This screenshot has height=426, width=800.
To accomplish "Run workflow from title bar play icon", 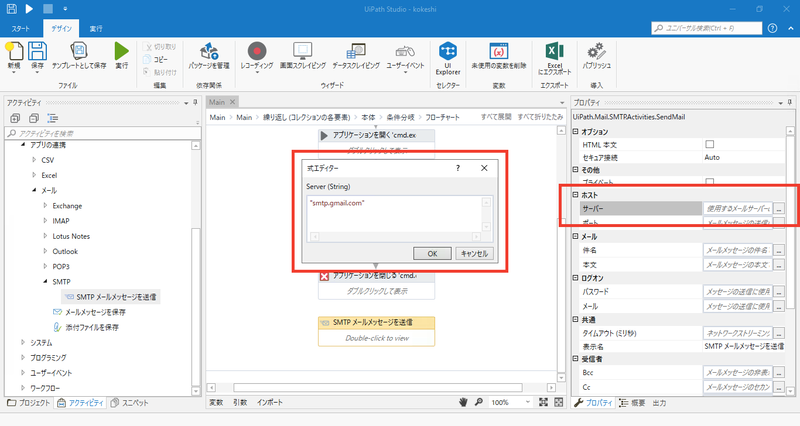I will (29, 9).
